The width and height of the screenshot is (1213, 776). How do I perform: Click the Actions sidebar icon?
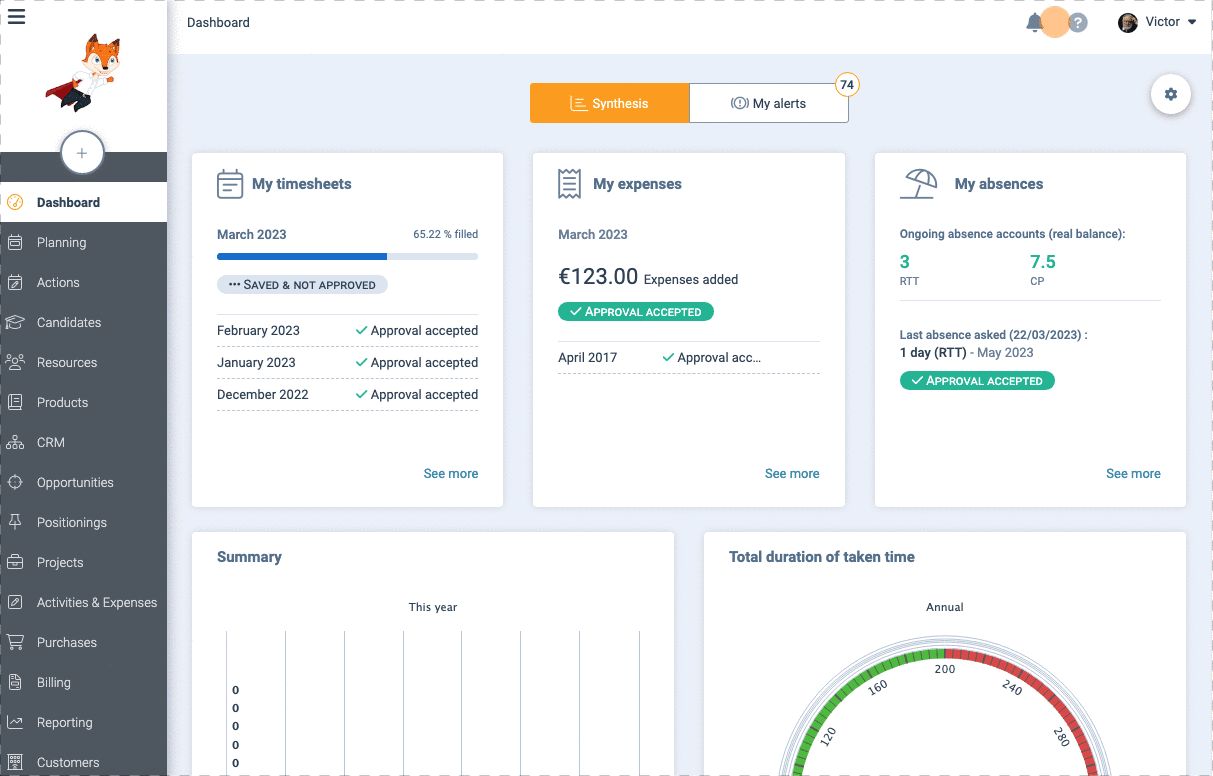pyautogui.click(x=15, y=282)
